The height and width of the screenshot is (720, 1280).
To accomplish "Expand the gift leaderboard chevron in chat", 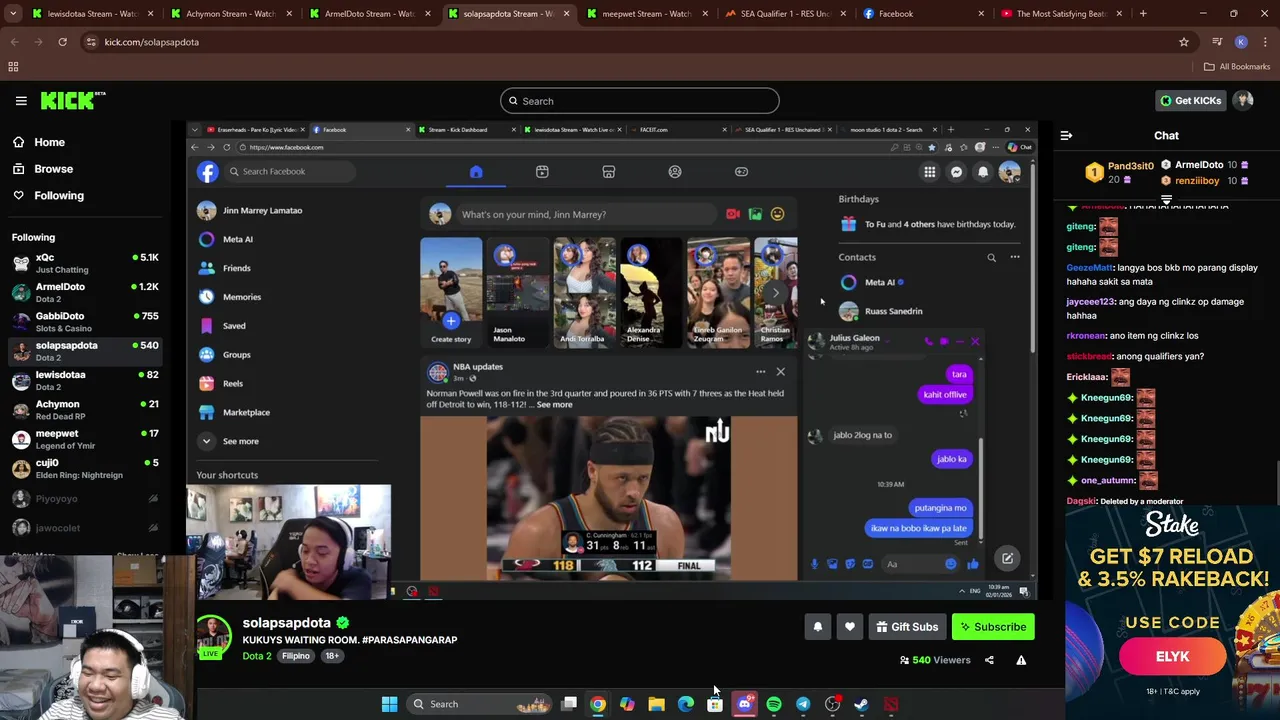I will click(x=1166, y=200).
